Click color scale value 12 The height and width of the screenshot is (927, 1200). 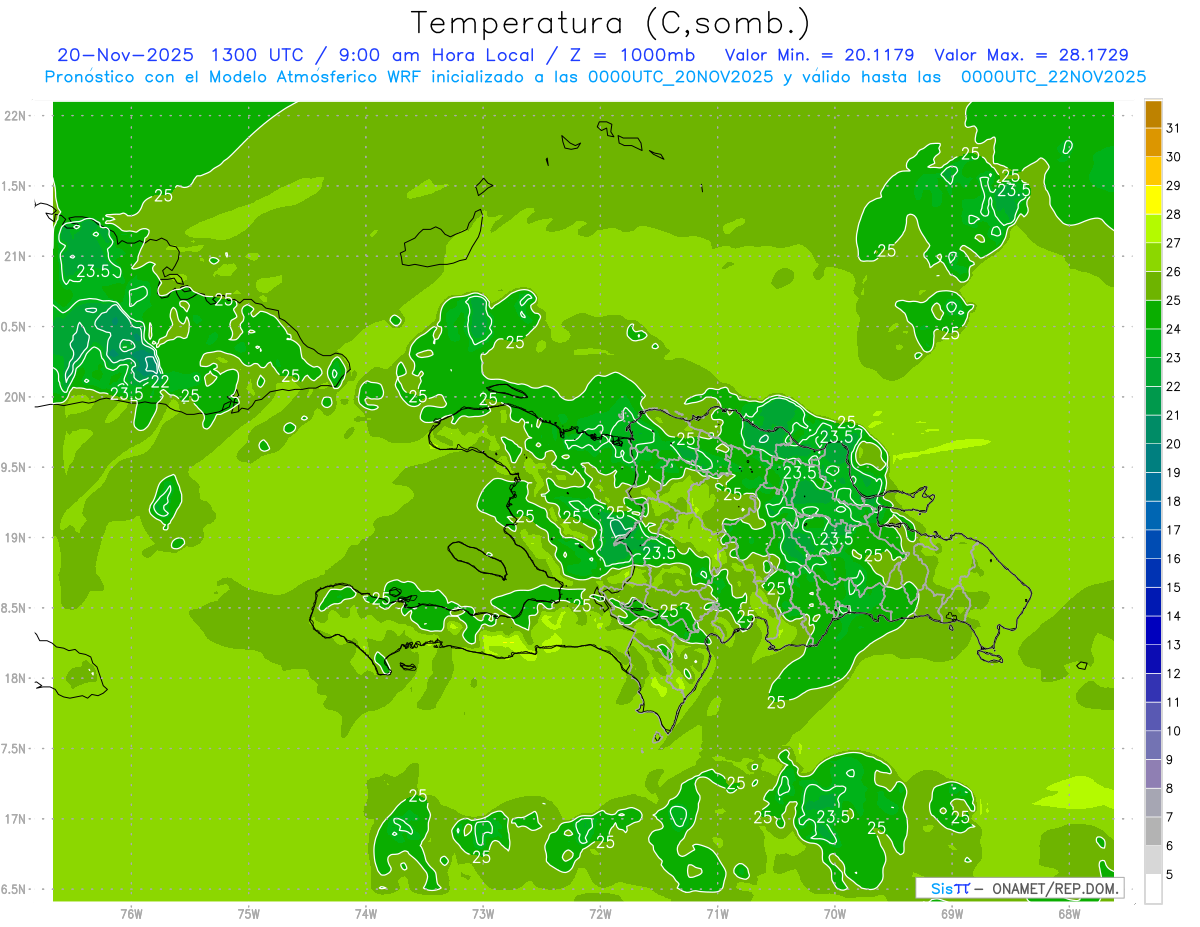1173,674
